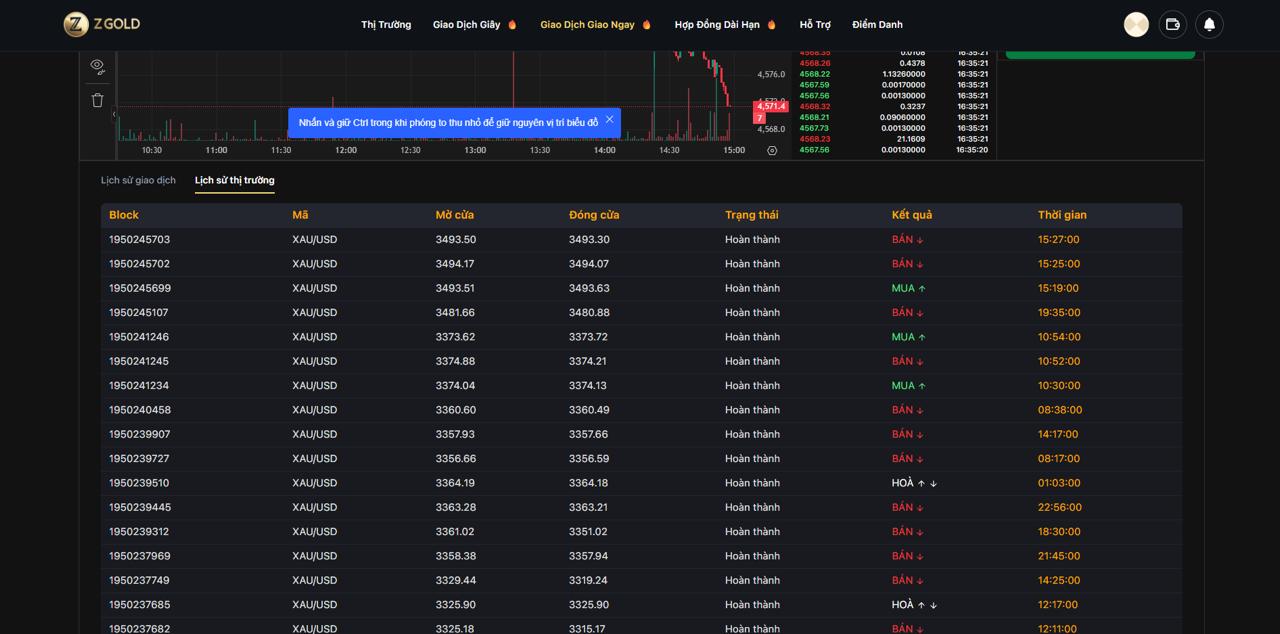The height and width of the screenshot is (634, 1280).
Task: Open Giao Dịch Giây menu
Action: [475, 25]
